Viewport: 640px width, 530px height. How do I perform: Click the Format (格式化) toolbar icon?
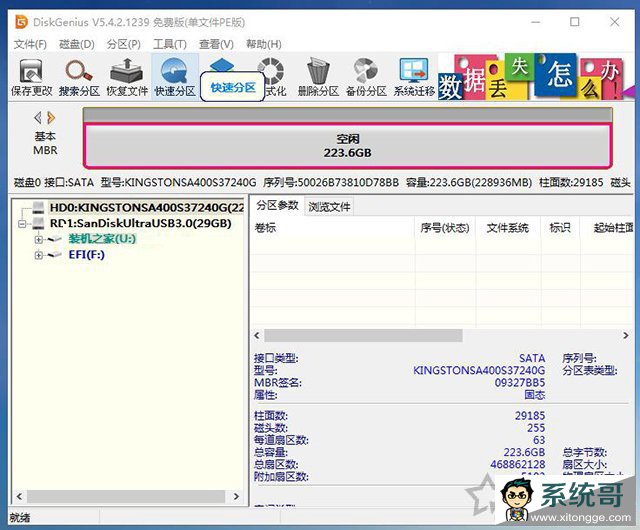273,78
